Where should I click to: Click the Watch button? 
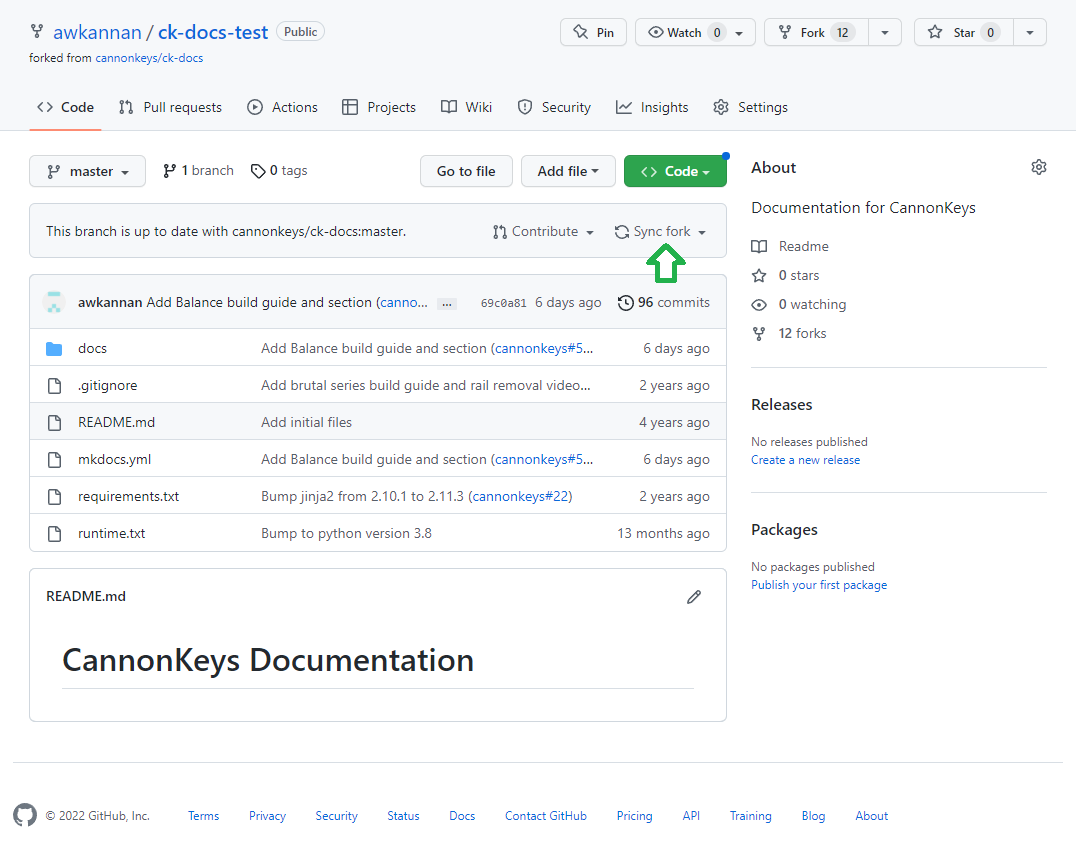675,32
